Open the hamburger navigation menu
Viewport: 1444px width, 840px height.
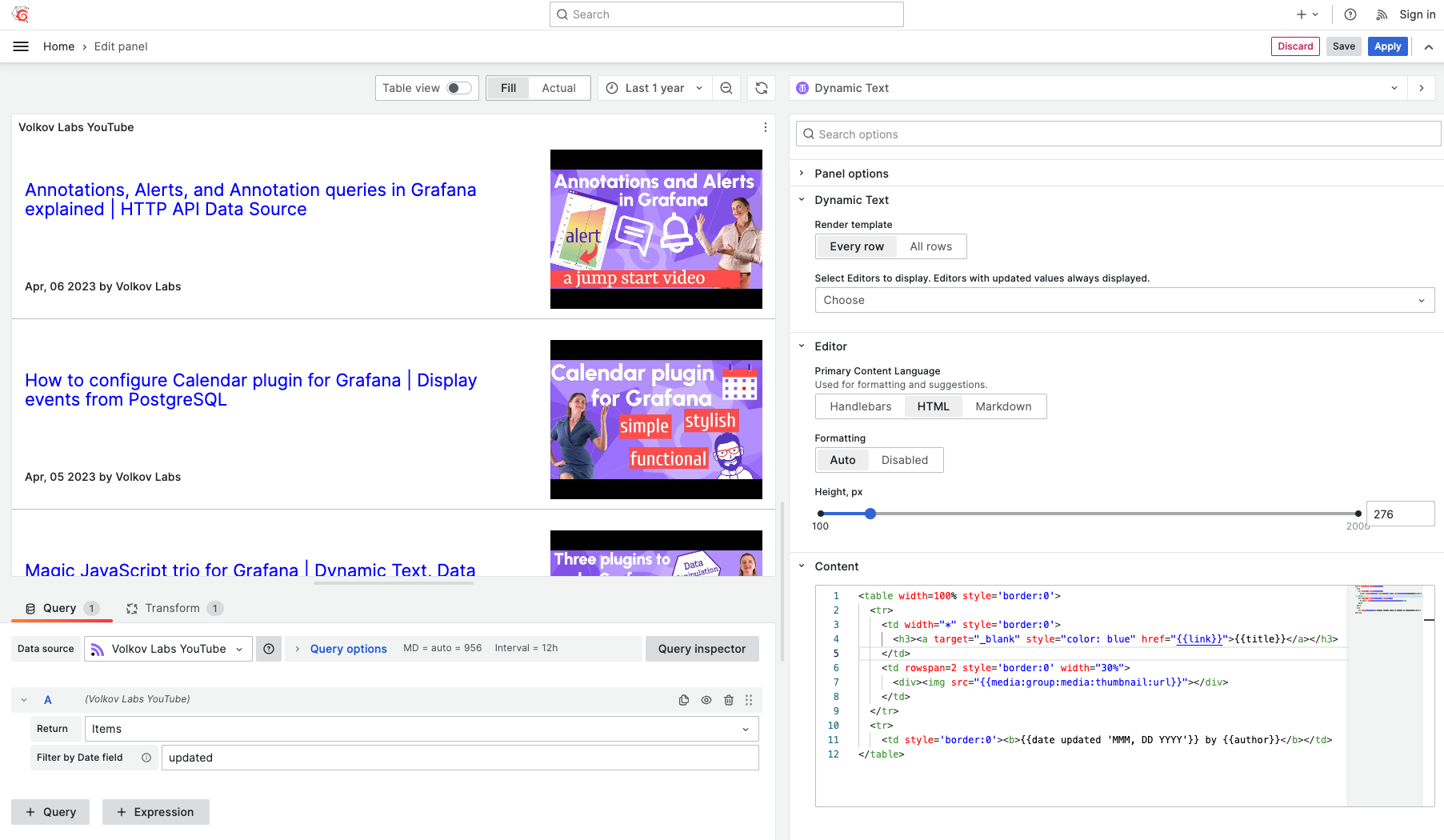click(x=21, y=46)
